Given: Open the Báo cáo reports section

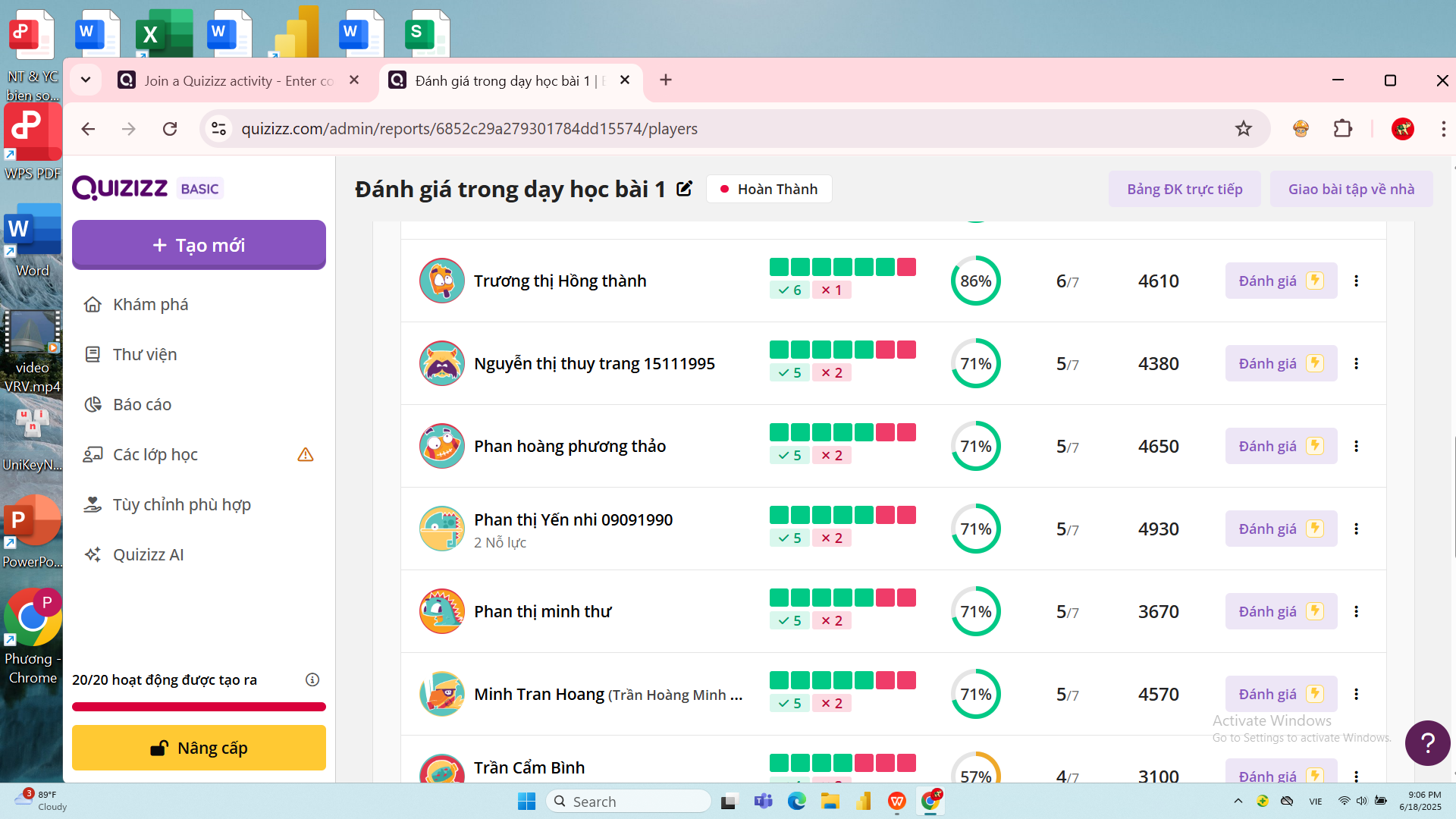Looking at the screenshot, I should point(142,404).
